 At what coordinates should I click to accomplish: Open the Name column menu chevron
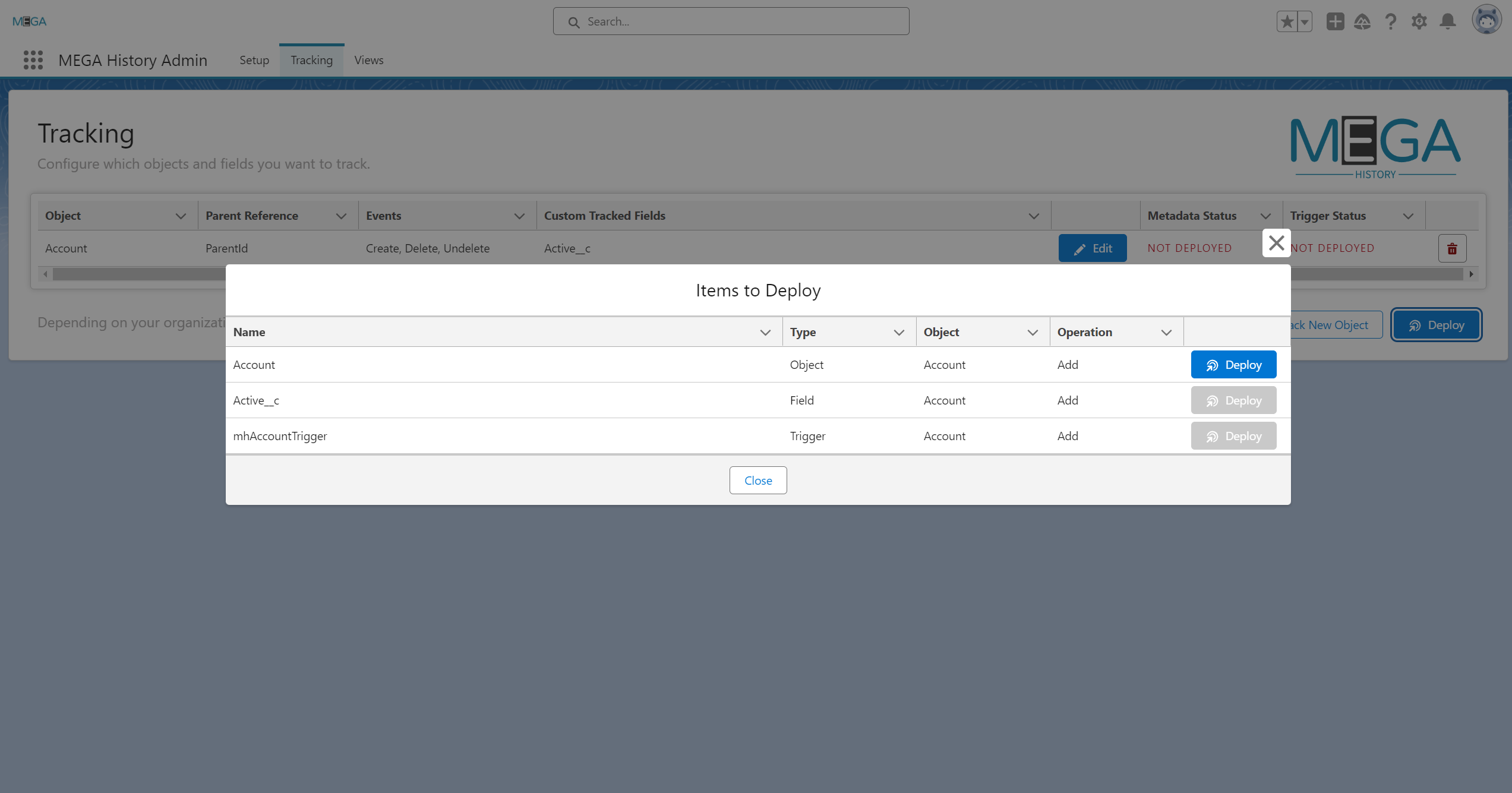point(765,333)
